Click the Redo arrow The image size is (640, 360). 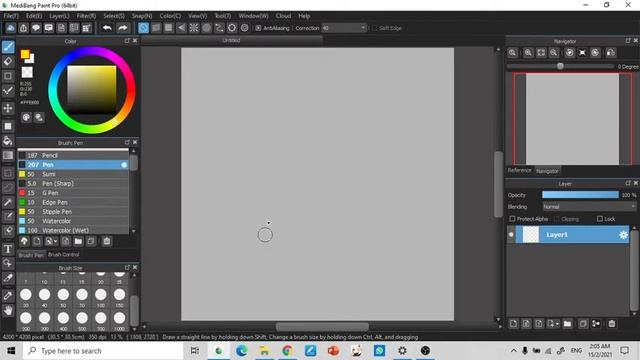click(123, 28)
